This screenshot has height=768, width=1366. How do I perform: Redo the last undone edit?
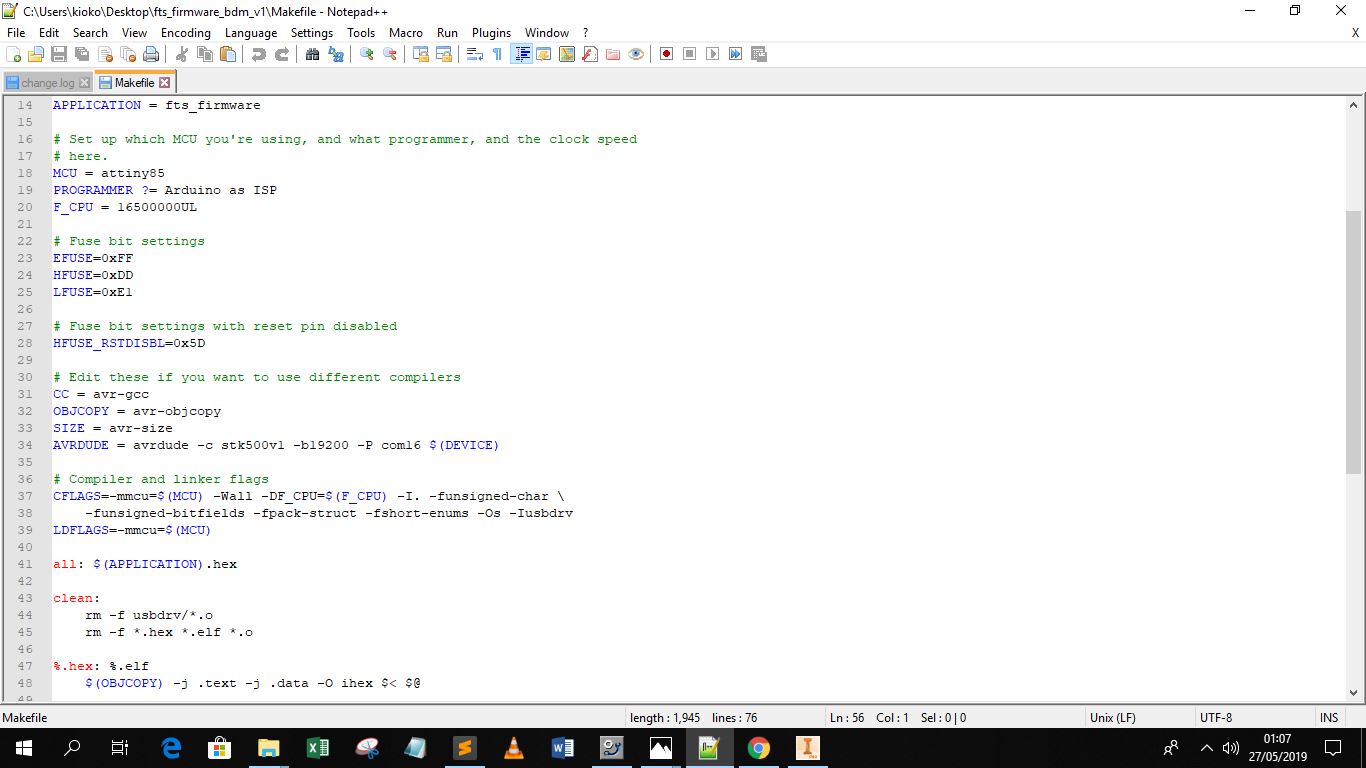(282, 54)
